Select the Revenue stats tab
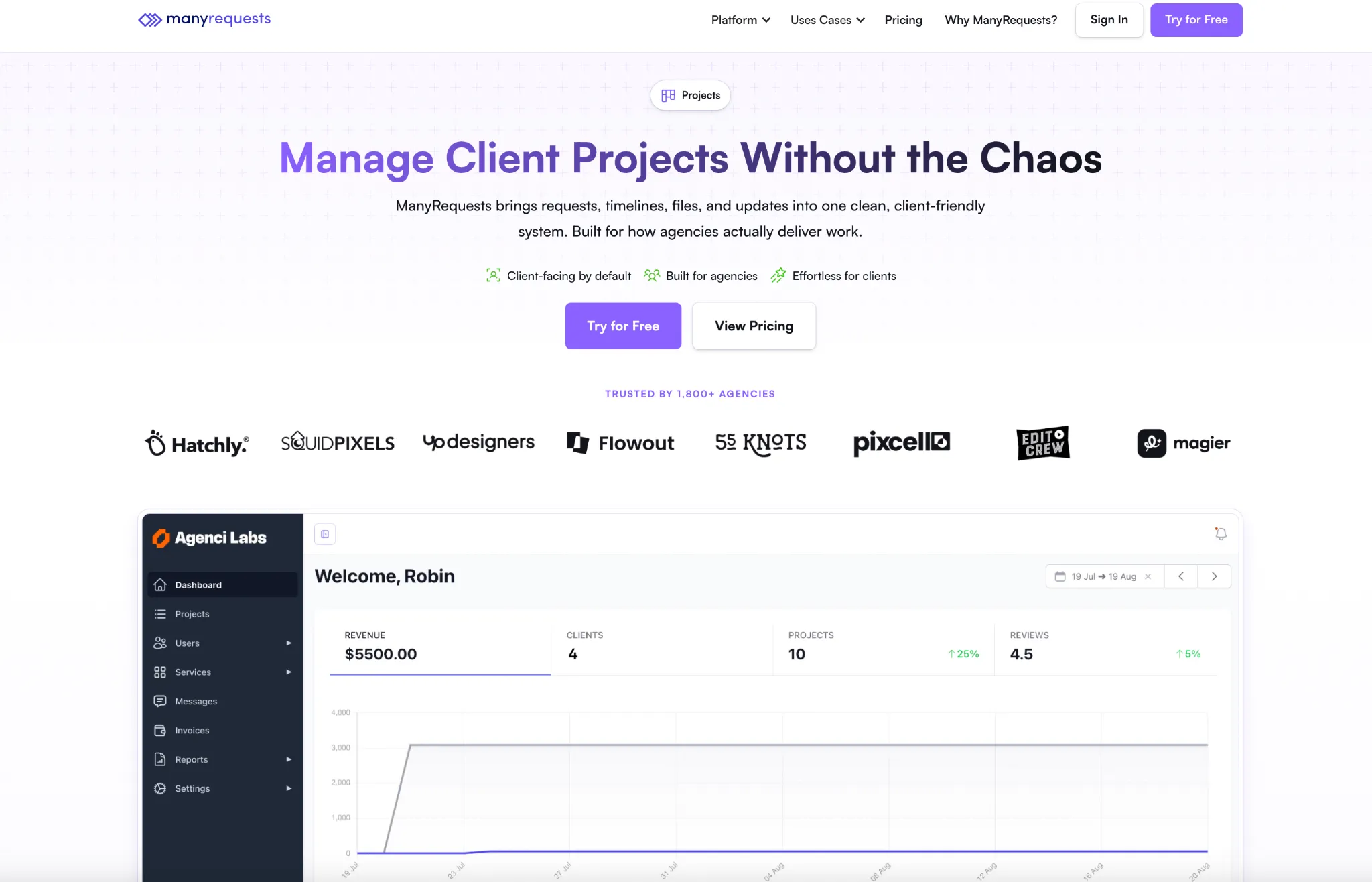Image resolution: width=1372 pixels, height=882 pixels. tap(439, 646)
